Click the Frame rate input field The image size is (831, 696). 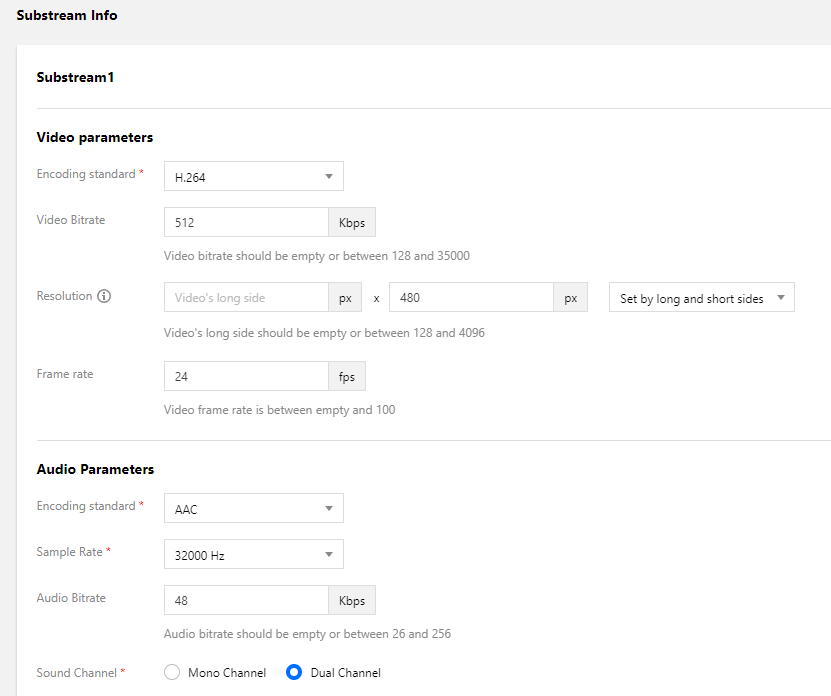point(246,377)
